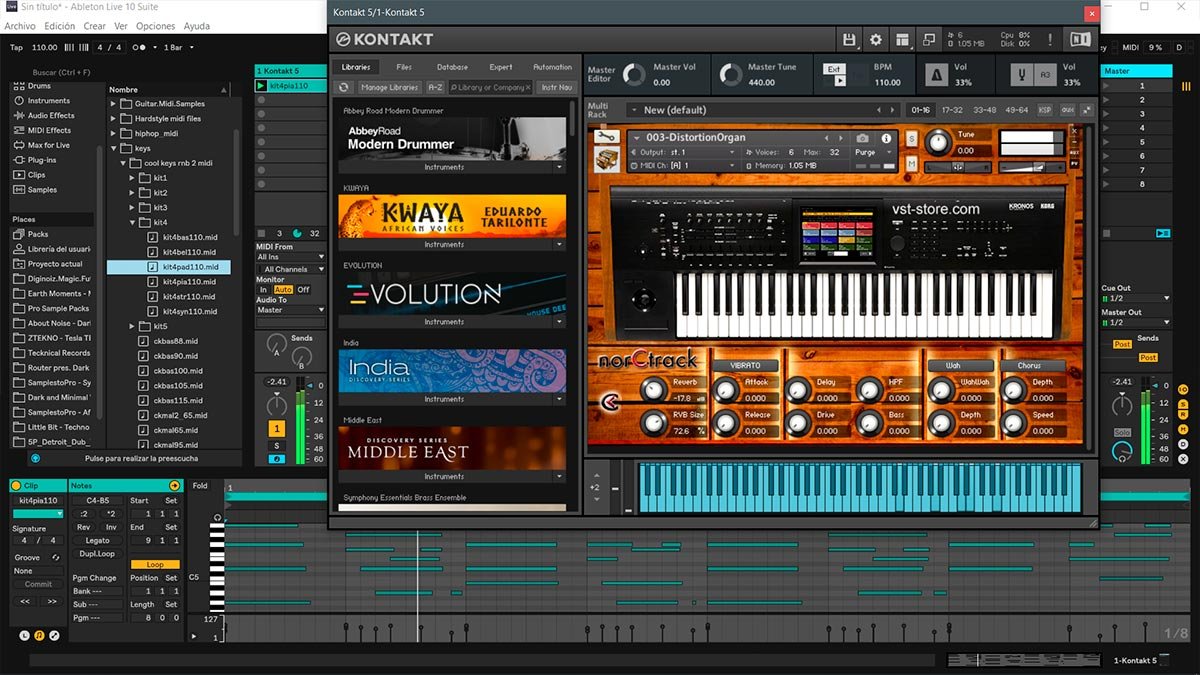Mute the DistortionOrgan instrument
Image resolution: width=1200 pixels, height=675 pixels.
[911, 164]
